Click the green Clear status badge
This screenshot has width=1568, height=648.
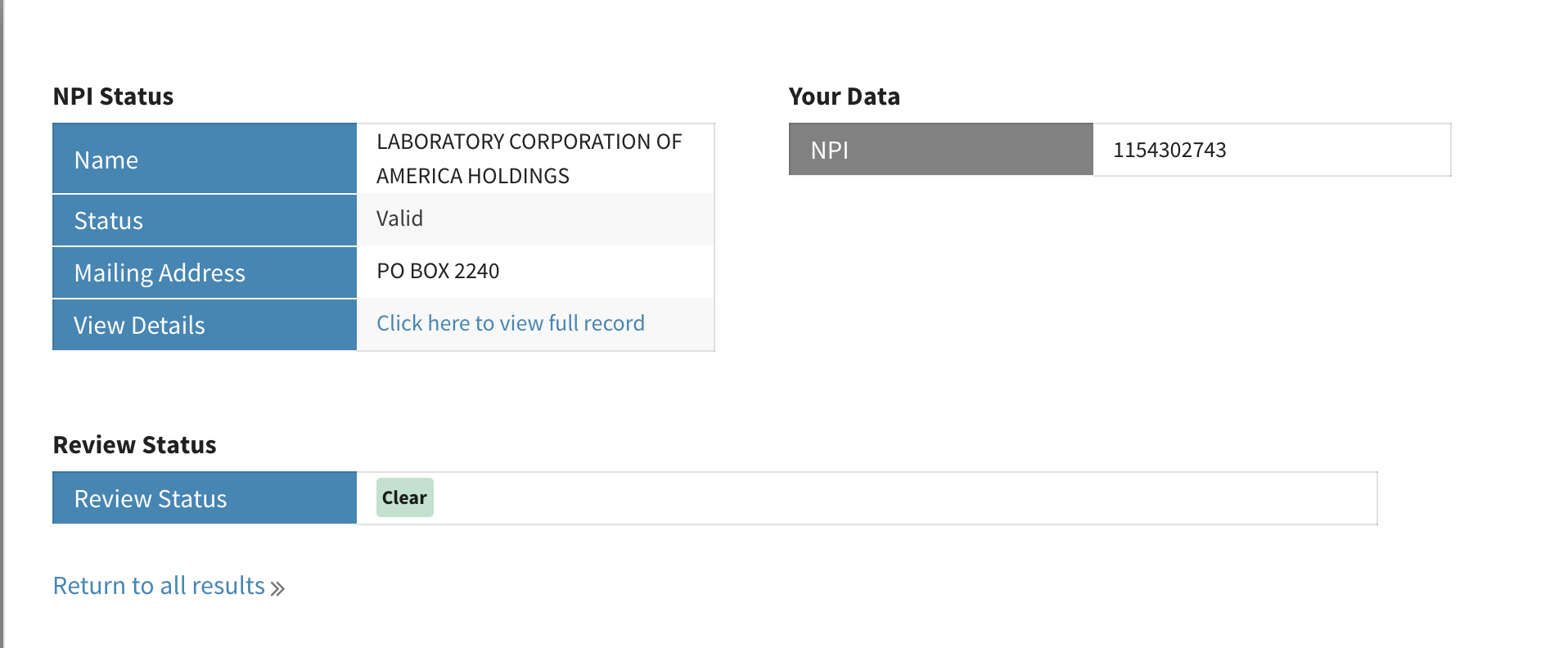404,497
